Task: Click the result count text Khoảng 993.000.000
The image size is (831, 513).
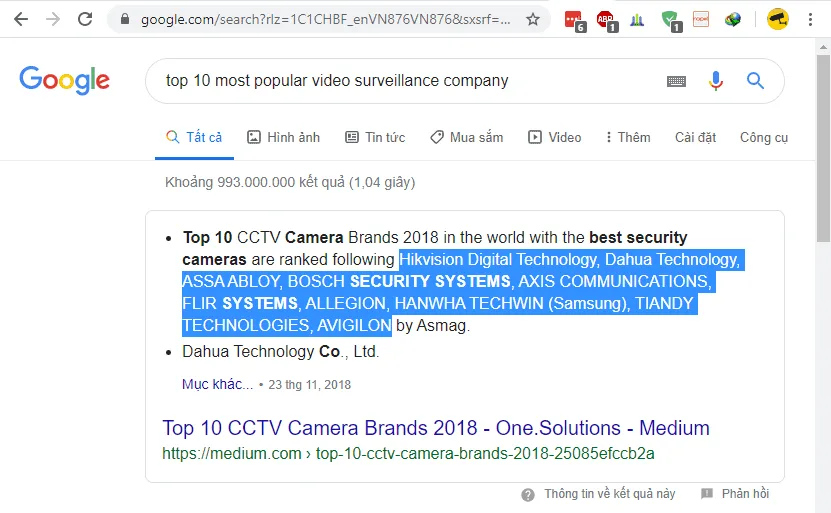Action: pos(290,182)
